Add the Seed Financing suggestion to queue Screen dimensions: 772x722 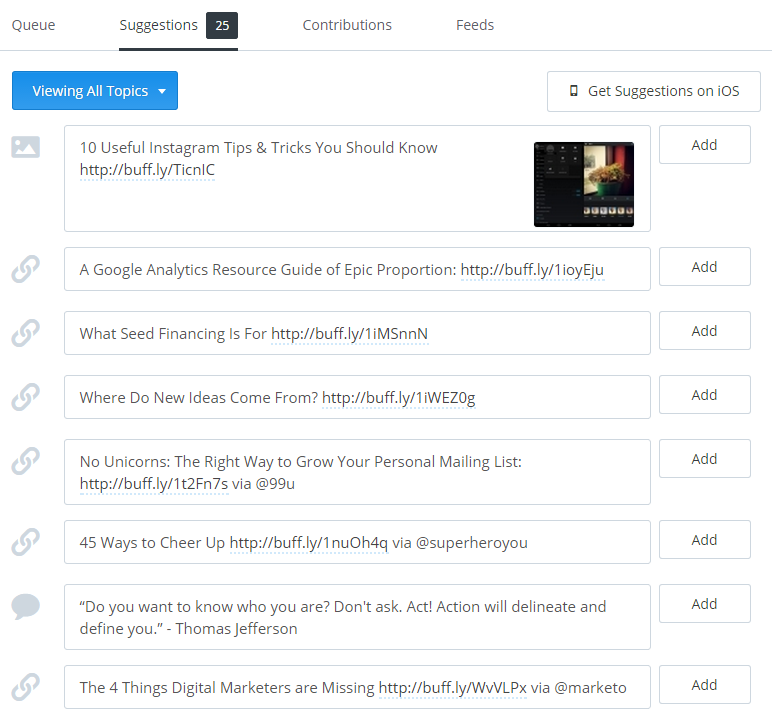point(705,331)
